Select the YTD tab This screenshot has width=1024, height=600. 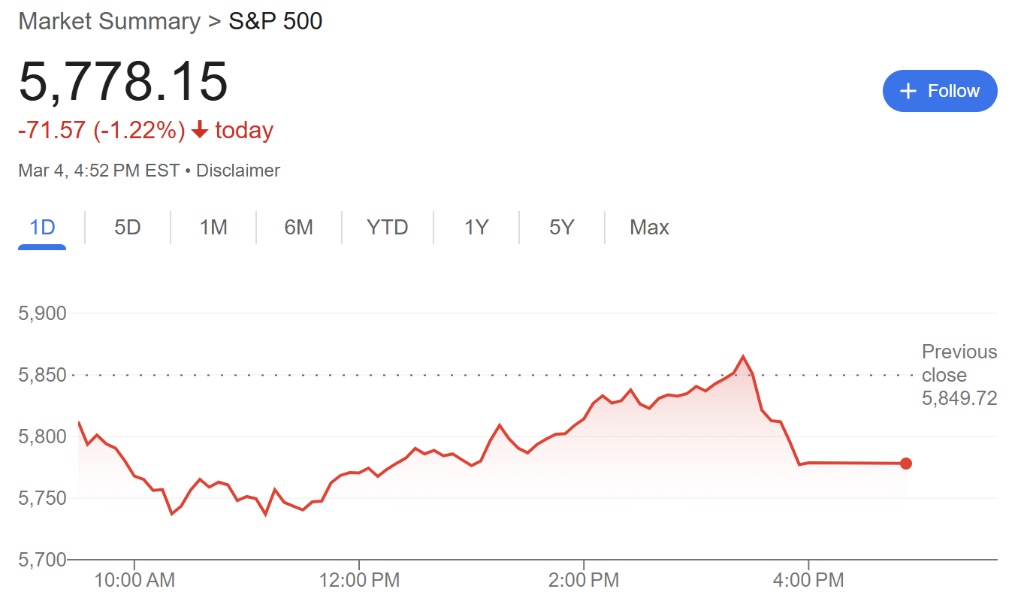pos(387,228)
